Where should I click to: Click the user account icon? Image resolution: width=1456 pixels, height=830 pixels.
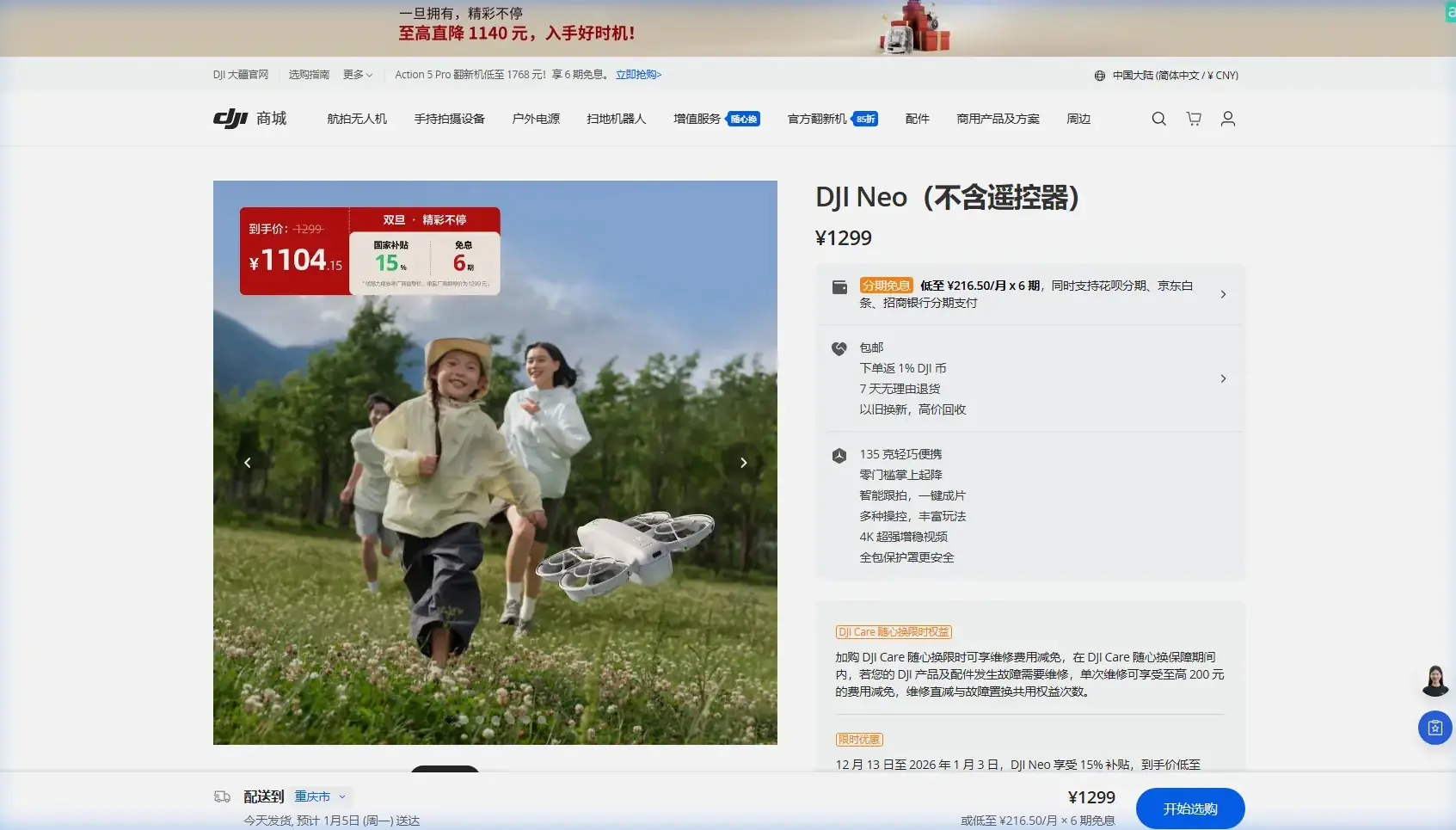tap(1227, 119)
